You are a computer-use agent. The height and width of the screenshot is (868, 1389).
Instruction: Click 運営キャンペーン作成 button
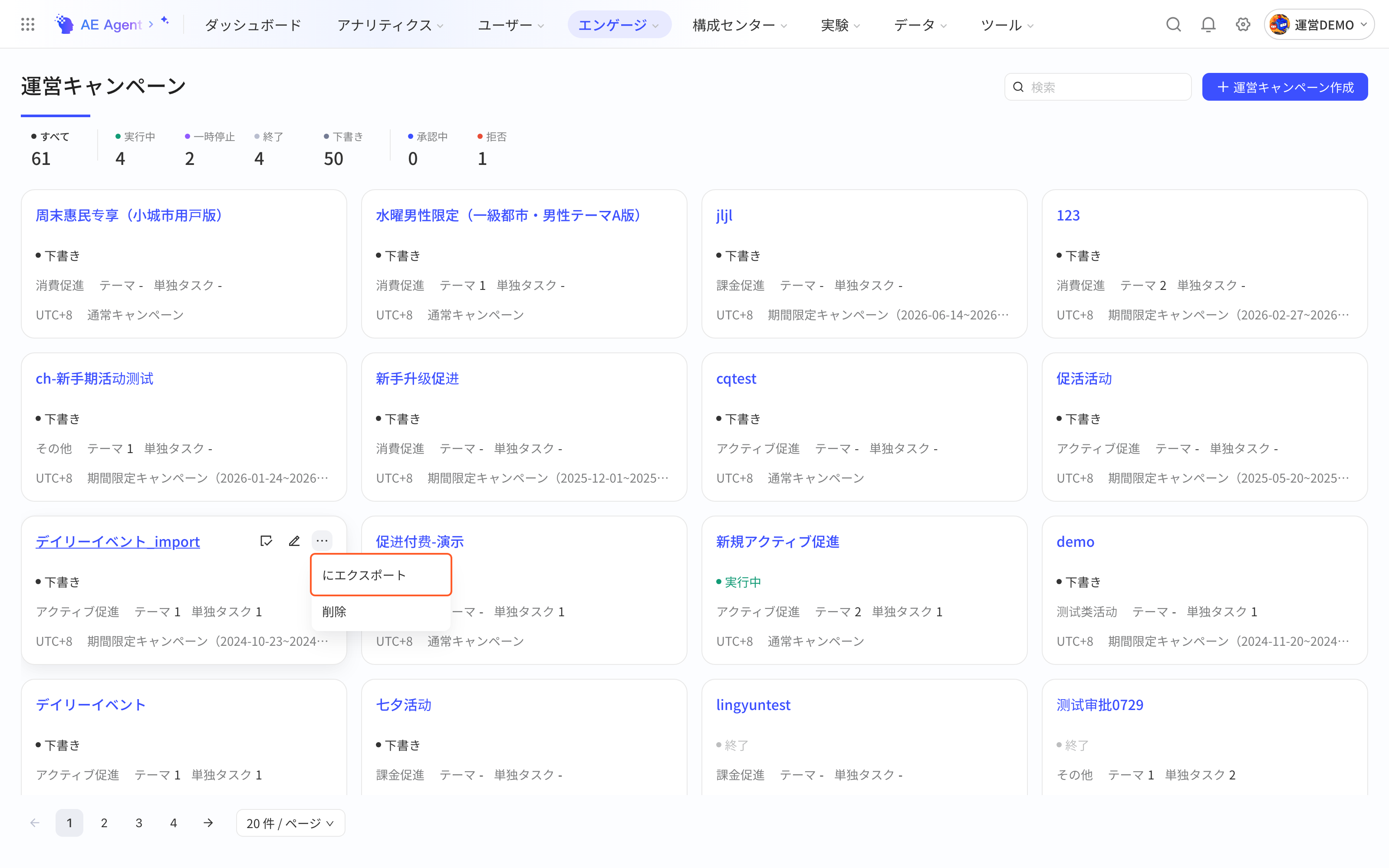tap(1284, 87)
